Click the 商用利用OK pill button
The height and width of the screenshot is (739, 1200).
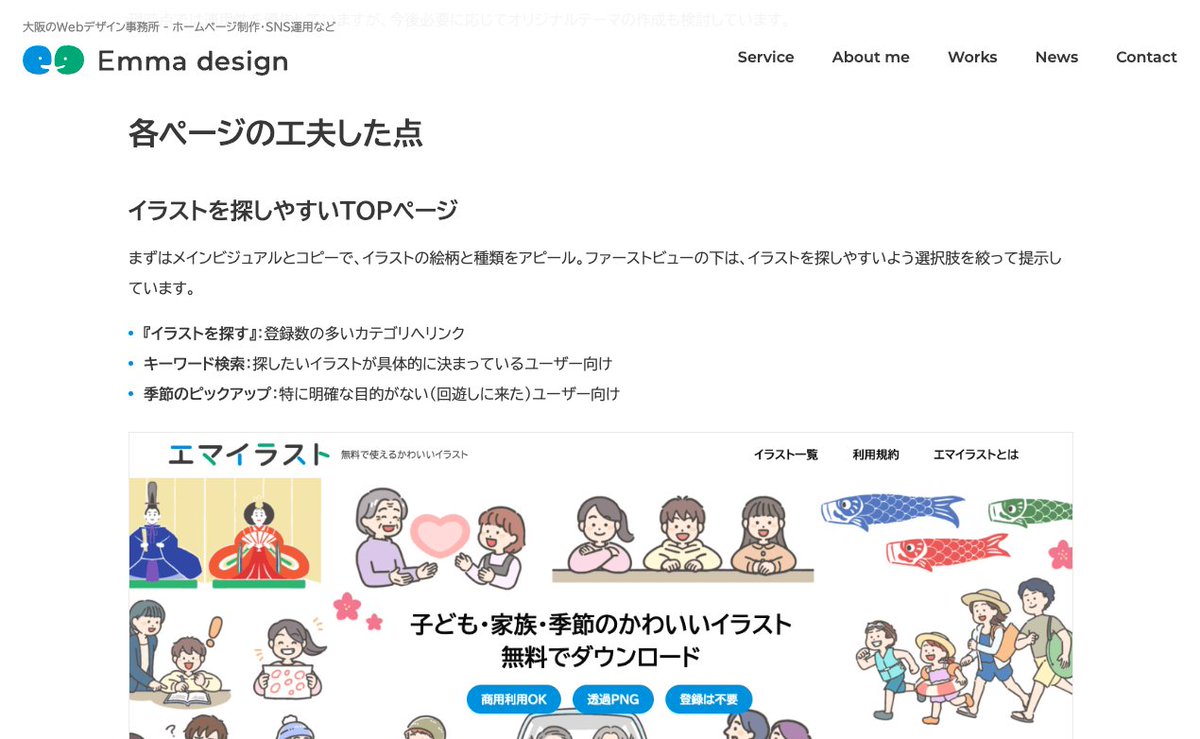(x=514, y=699)
